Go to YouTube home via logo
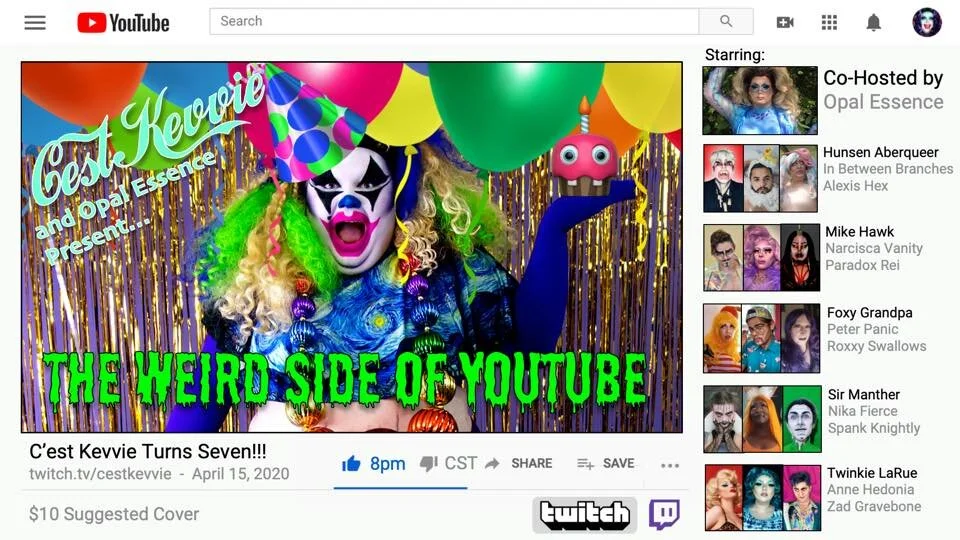 123,23
